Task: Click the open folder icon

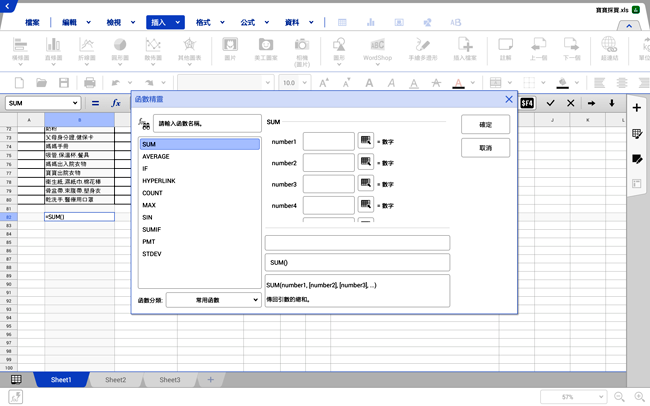Action: (x=41, y=83)
